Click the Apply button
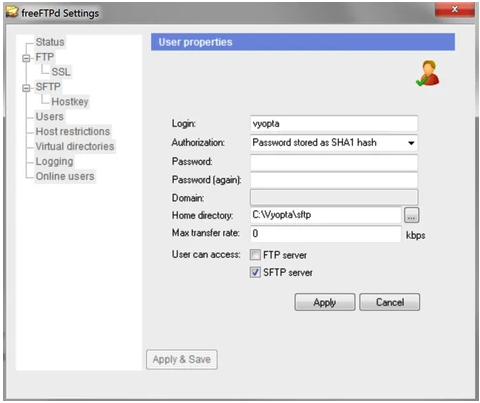The width and height of the screenshot is (480, 403). [x=325, y=302]
